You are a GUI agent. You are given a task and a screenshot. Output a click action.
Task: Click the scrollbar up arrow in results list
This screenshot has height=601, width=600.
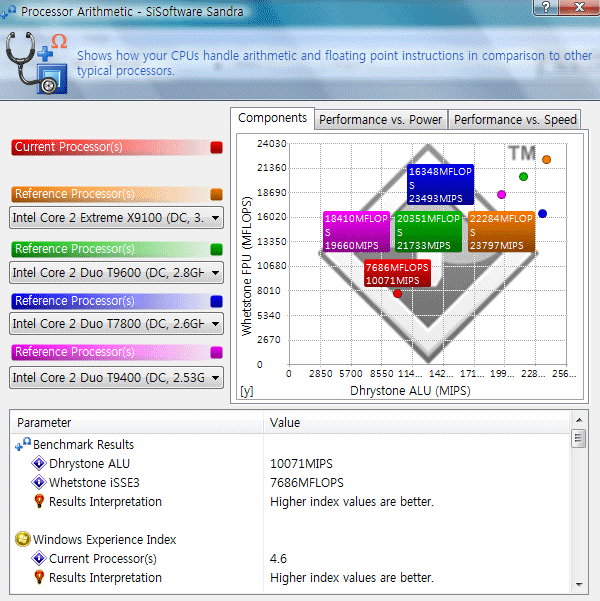tap(579, 420)
